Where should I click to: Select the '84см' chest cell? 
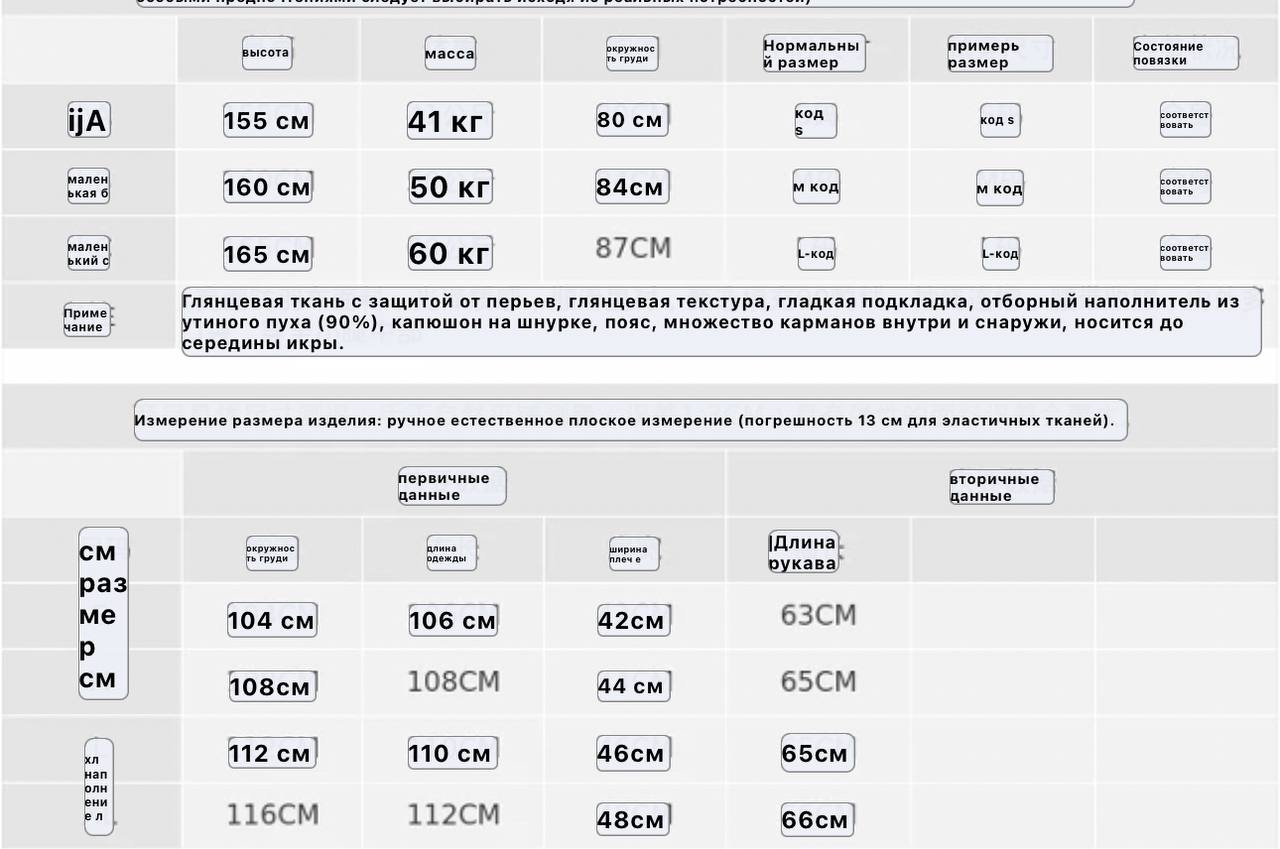(632, 187)
